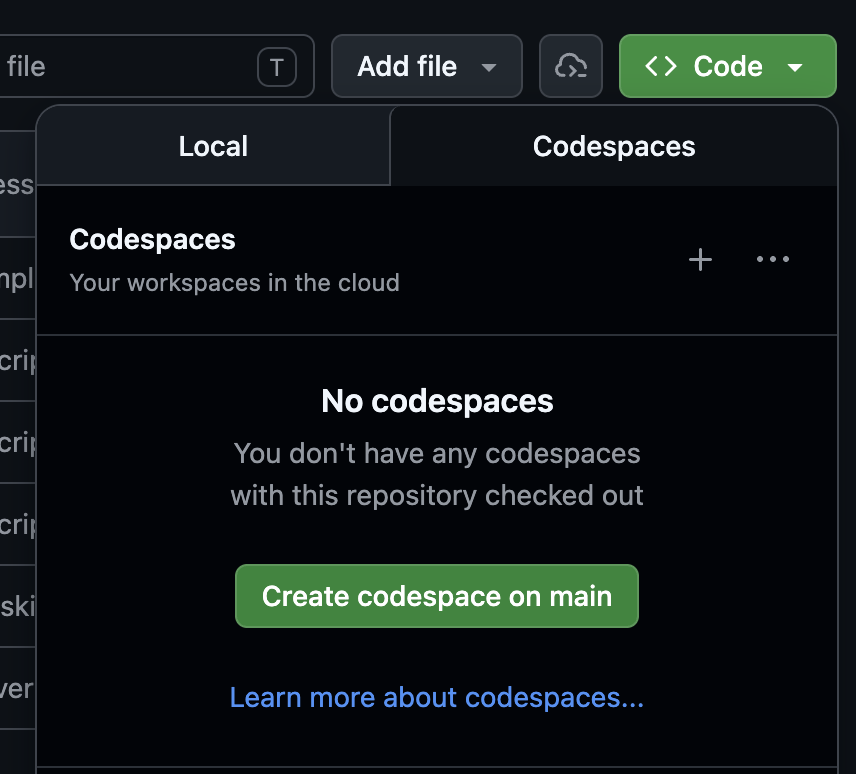Click the bold Codespaces panel heading
This screenshot has height=774, width=856.
[152, 239]
